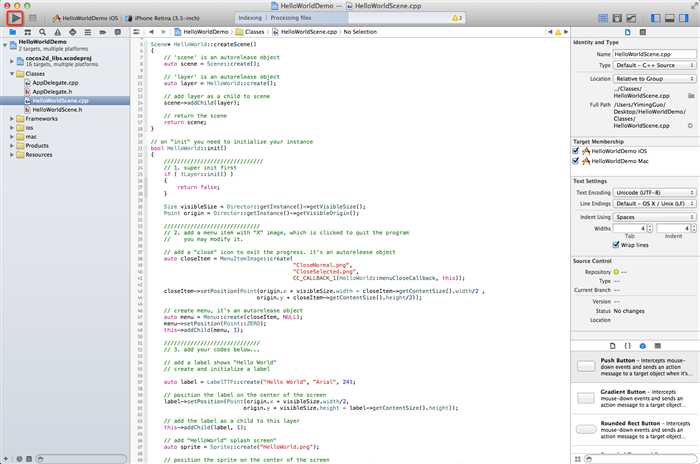The width and height of the screenshot is (700, 464).
Task: Click the warnings badge in activity bar
Action: pyautogui.click(x=457, y=18)
